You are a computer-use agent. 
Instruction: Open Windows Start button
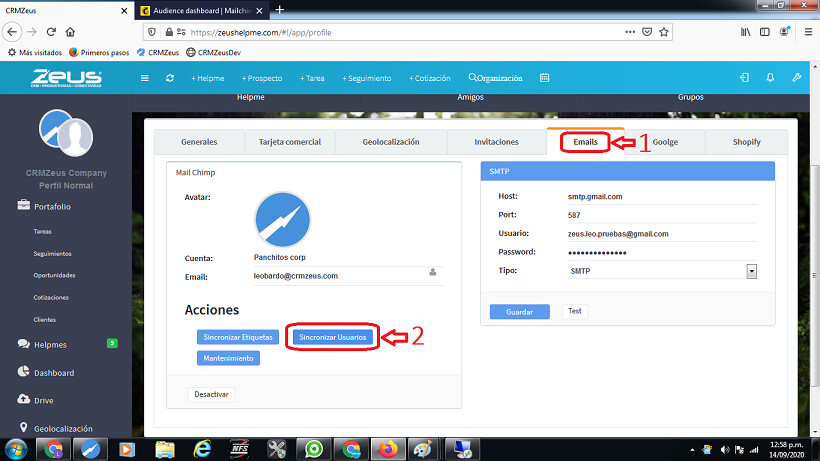click(x=16, y=449)
